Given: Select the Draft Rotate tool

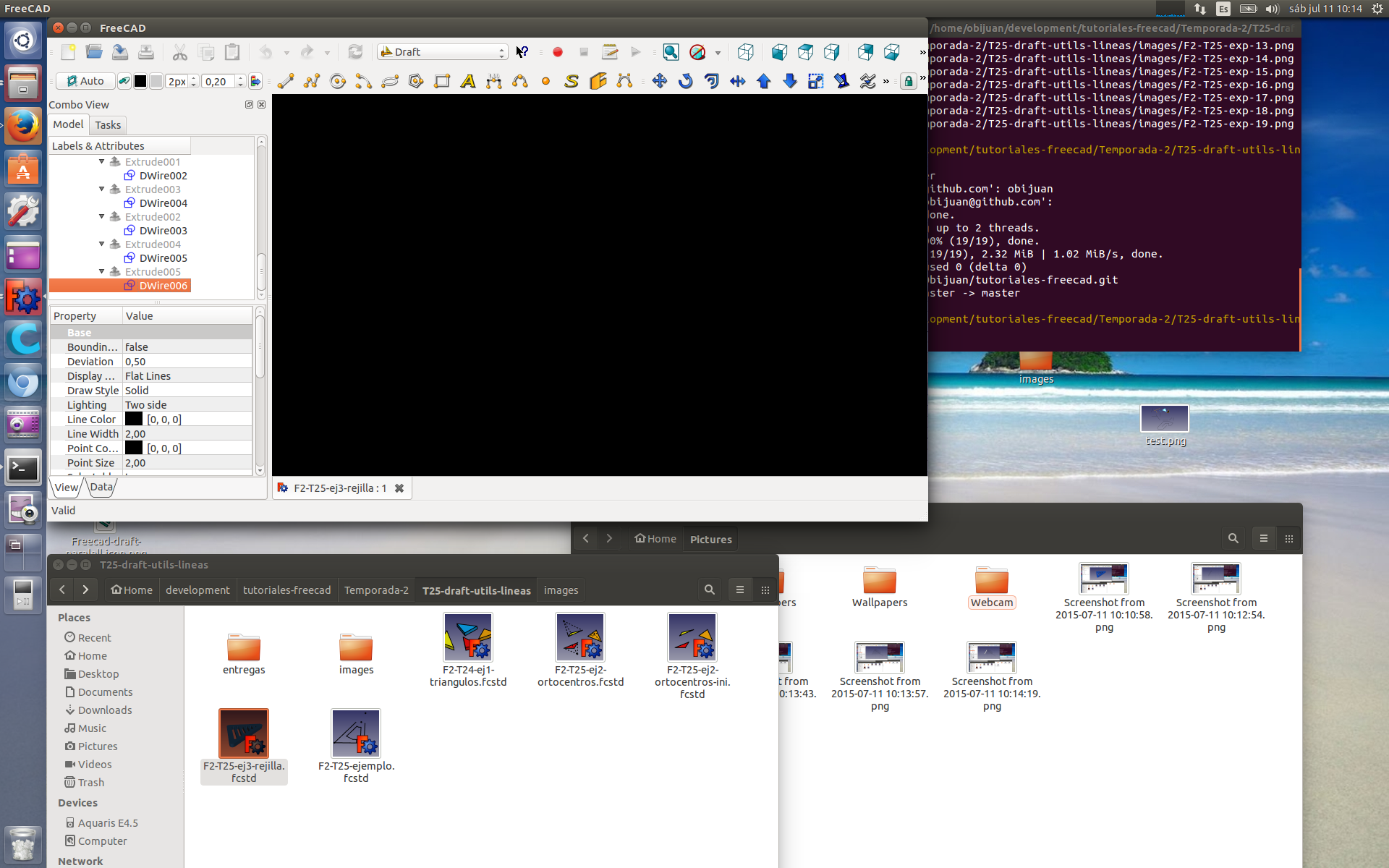Looking at the screenshot, I should (x=685, y=81).
